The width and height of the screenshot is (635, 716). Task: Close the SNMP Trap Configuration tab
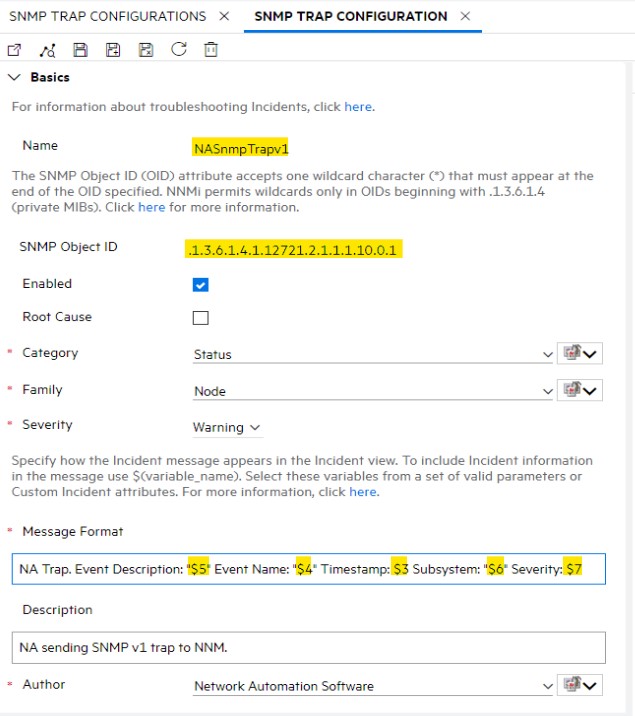point(465,16)
